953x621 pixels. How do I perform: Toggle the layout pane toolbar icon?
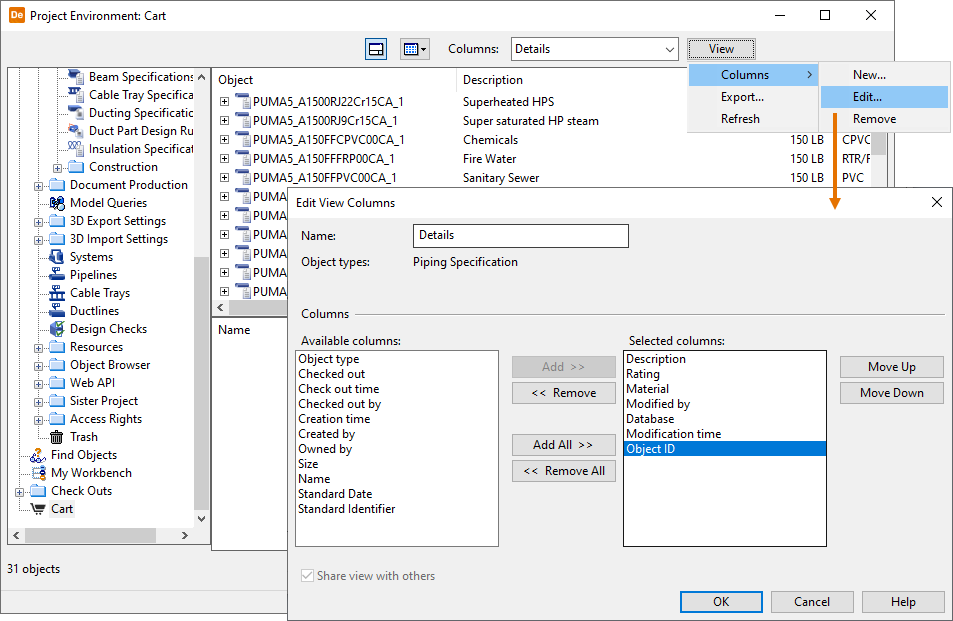[376, 49]
